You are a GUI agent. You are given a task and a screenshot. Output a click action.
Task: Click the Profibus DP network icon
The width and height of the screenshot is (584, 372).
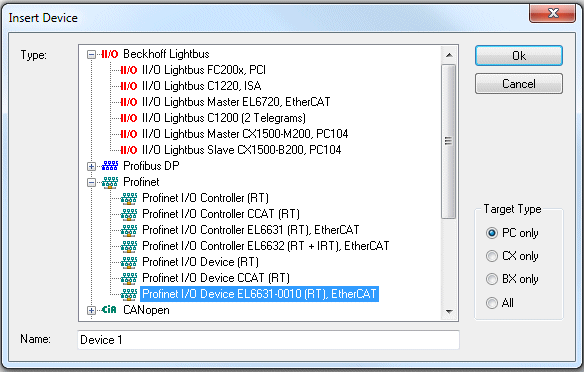coord(110,166)
